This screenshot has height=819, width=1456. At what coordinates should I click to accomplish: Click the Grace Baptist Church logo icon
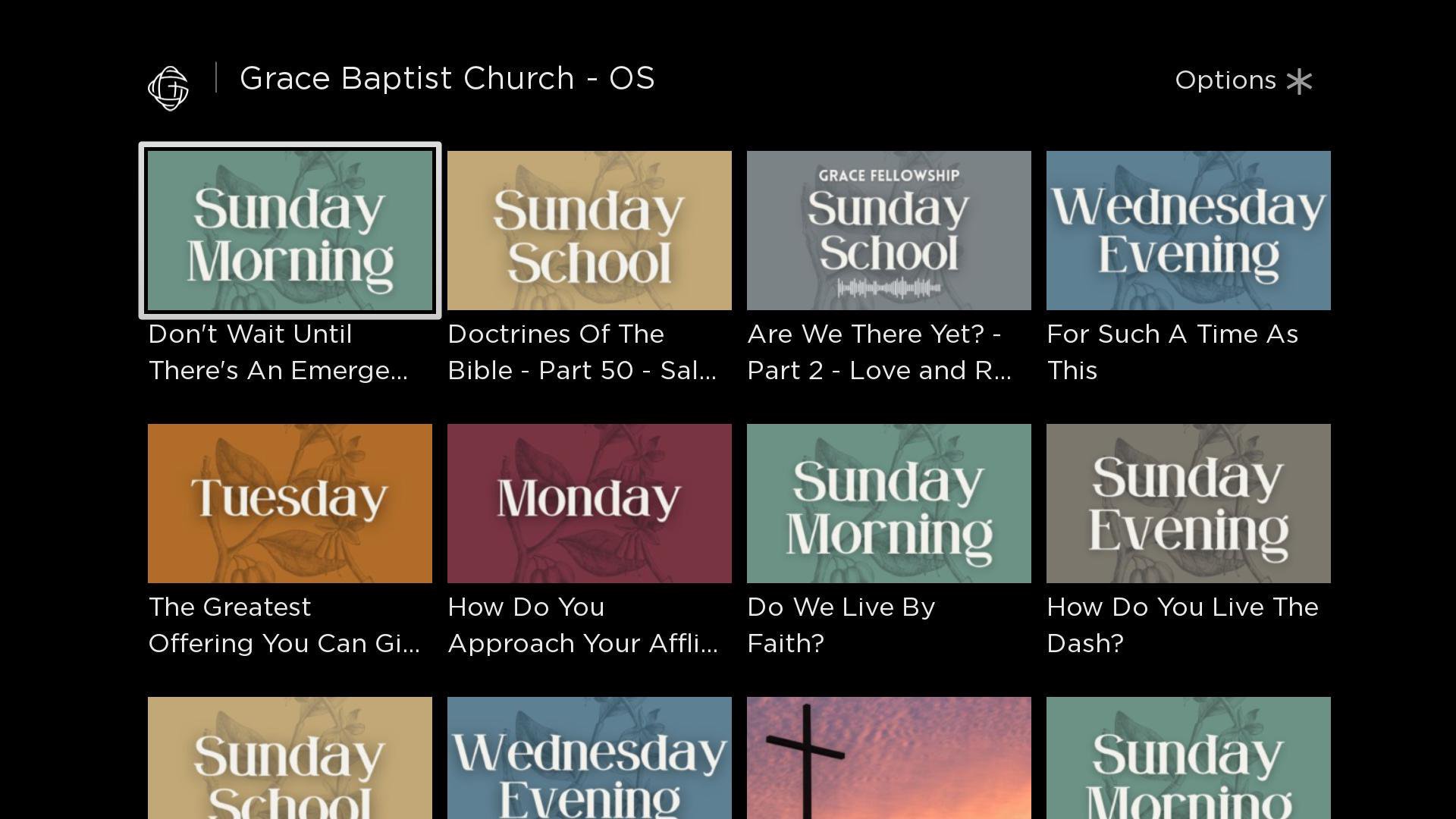point(168,88)
